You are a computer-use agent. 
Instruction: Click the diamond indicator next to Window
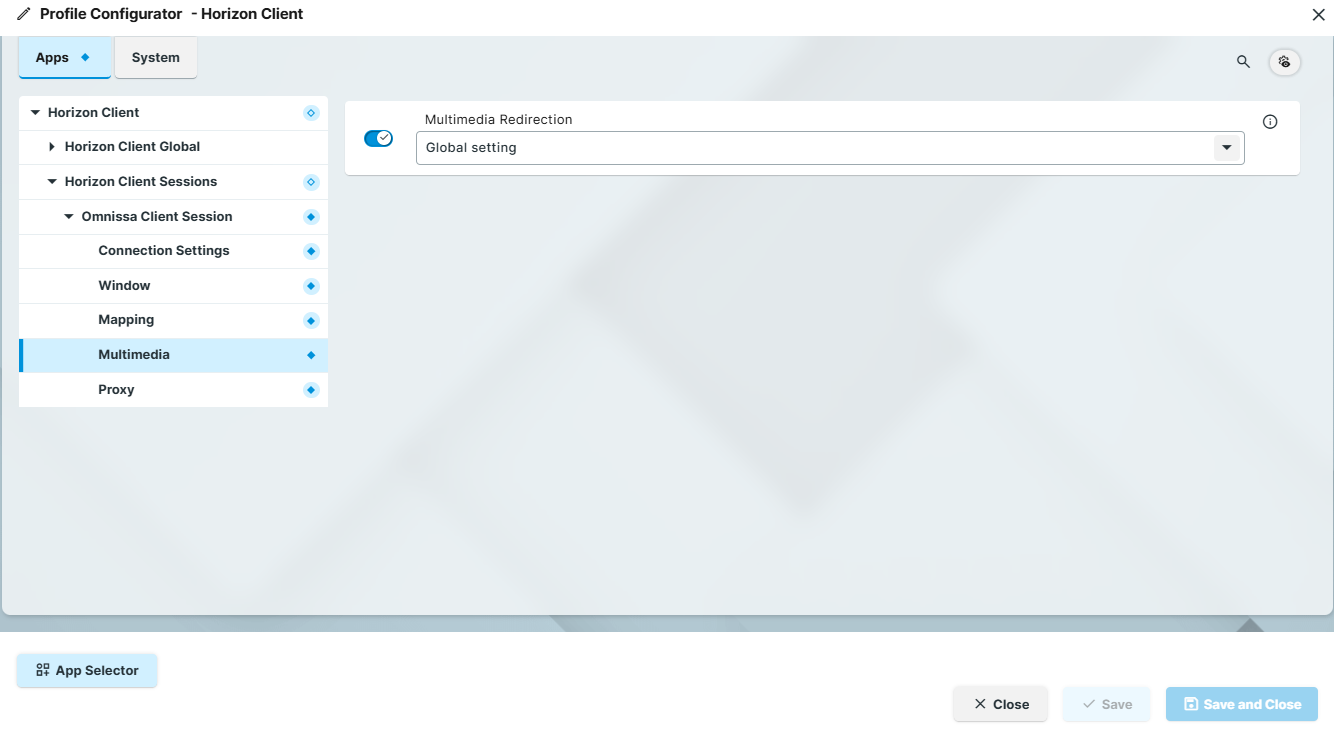[x=311, y=285]
